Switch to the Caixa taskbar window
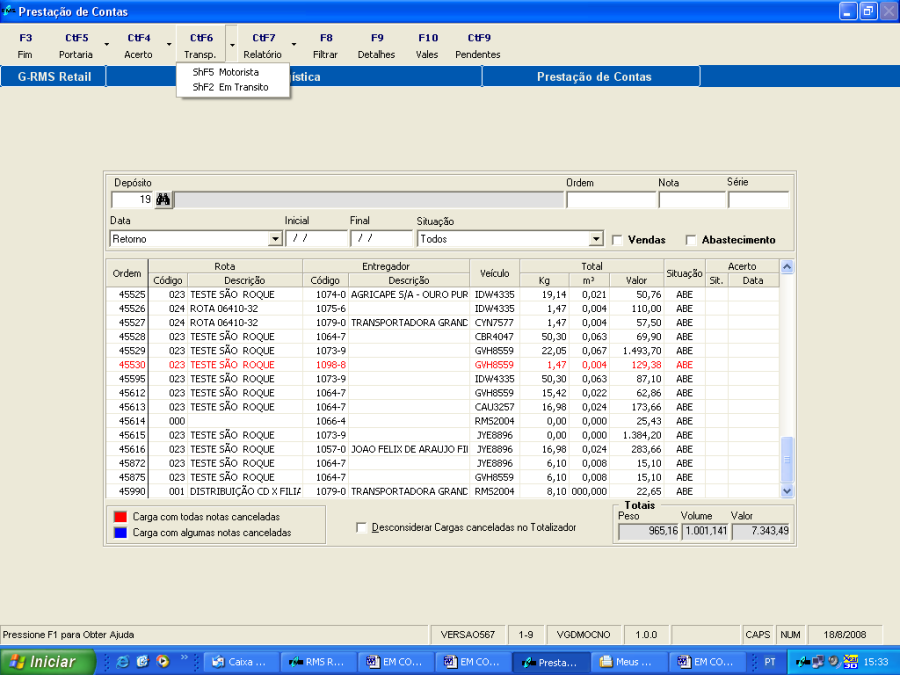 click(x=242, y=662)
